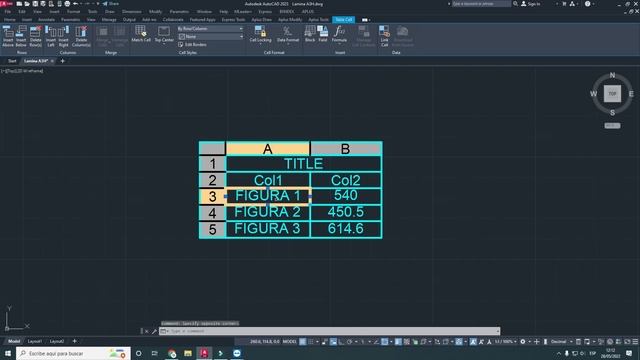
Task: Open the None background fill dropdown
Action: tap(210, 37)
